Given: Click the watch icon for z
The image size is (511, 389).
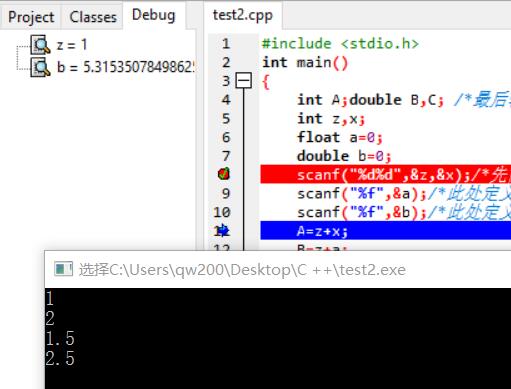Looking at the screenshot, I should pyautogui.click(x=40, y=45).
